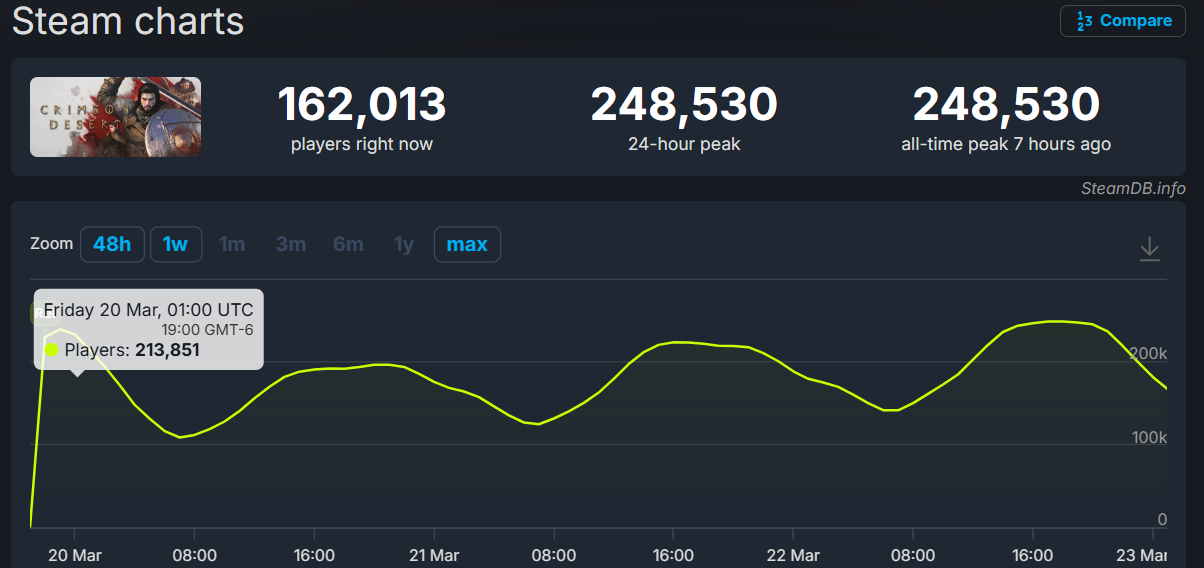The height and width of the screenshot is (568, 1204).
Task: Open the Crimson Desert game thumbnail
Action: pyautogui.click(x=116, y=117)
